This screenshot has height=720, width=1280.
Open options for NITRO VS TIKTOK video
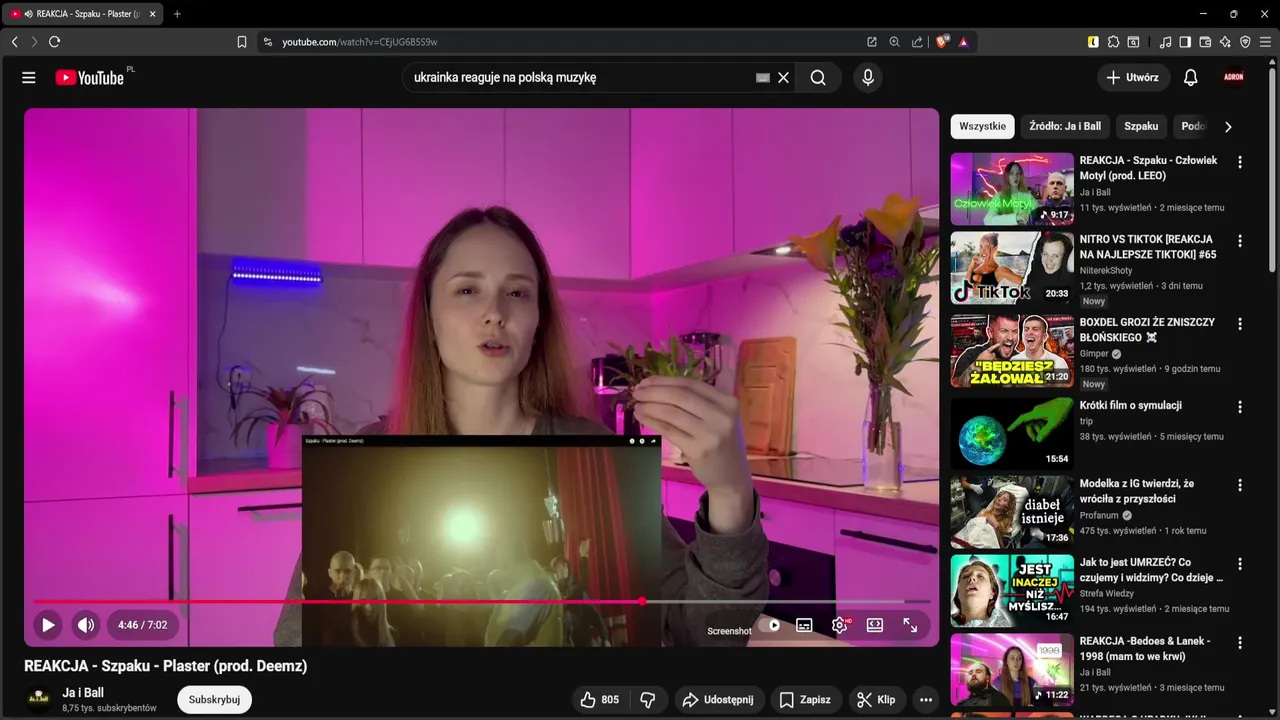[1240, 241]
